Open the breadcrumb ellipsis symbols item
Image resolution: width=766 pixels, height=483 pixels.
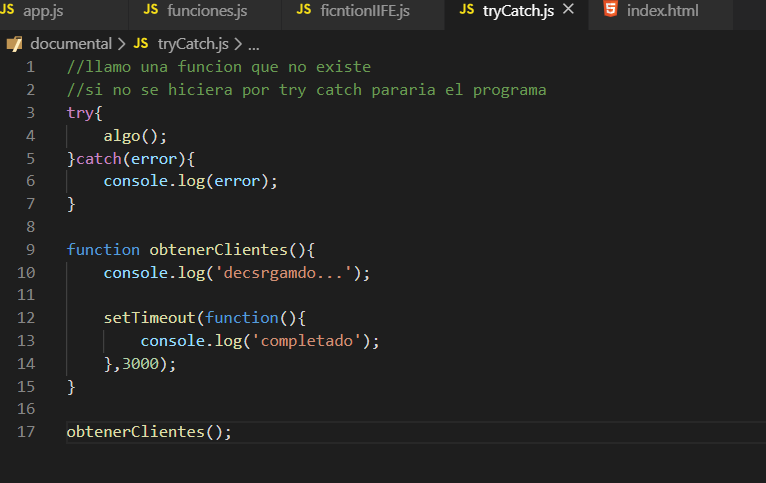(x=254, y=47)
